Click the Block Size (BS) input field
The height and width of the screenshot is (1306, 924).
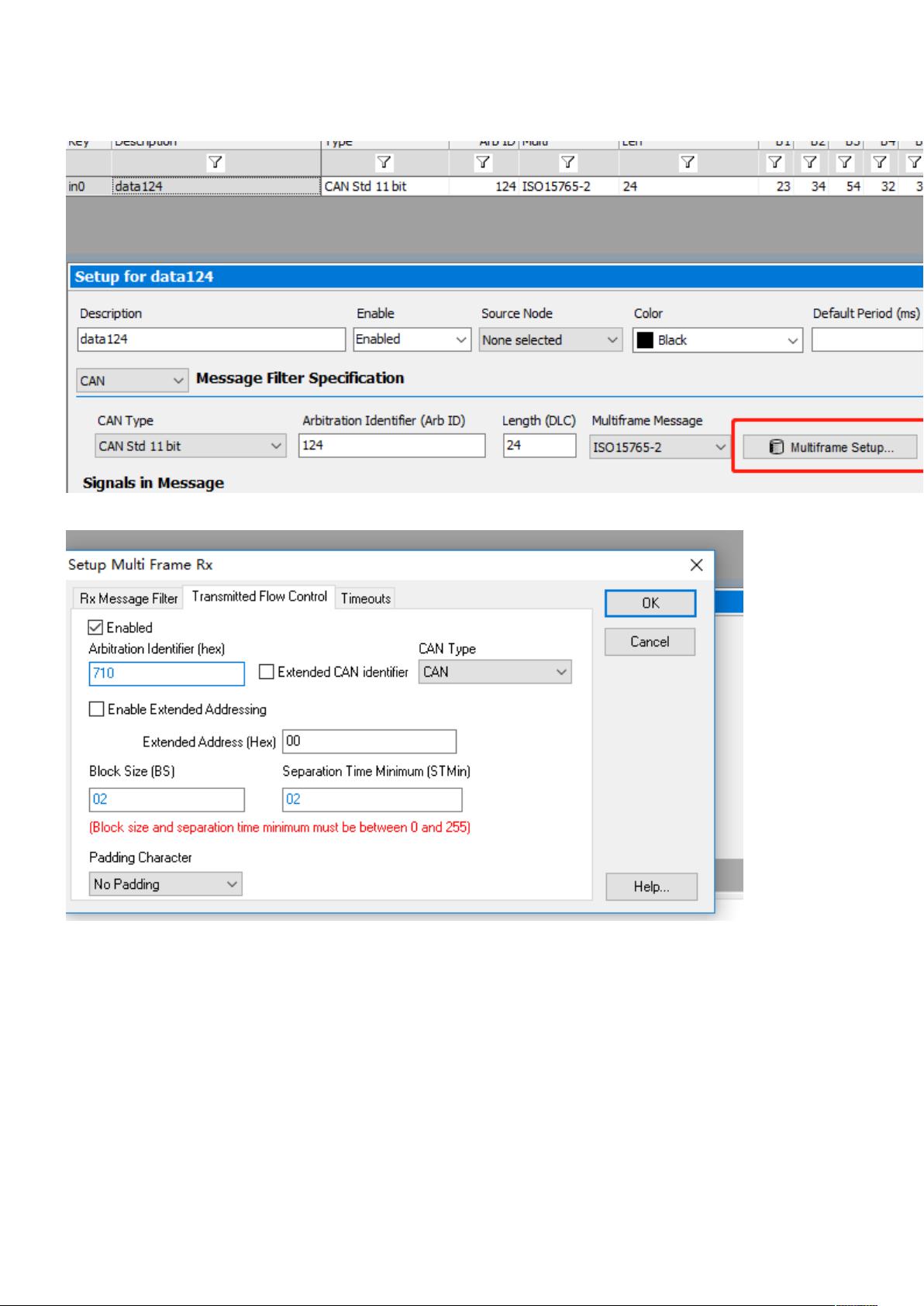point(167,800)
